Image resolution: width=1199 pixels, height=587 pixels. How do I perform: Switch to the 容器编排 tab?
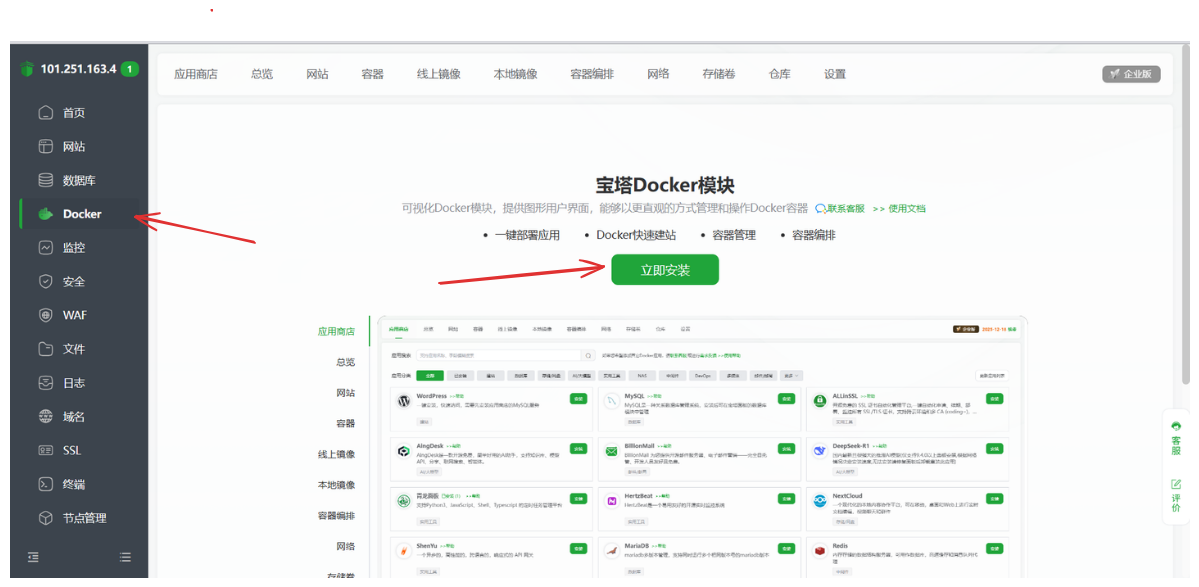click(x=592, y=74)
